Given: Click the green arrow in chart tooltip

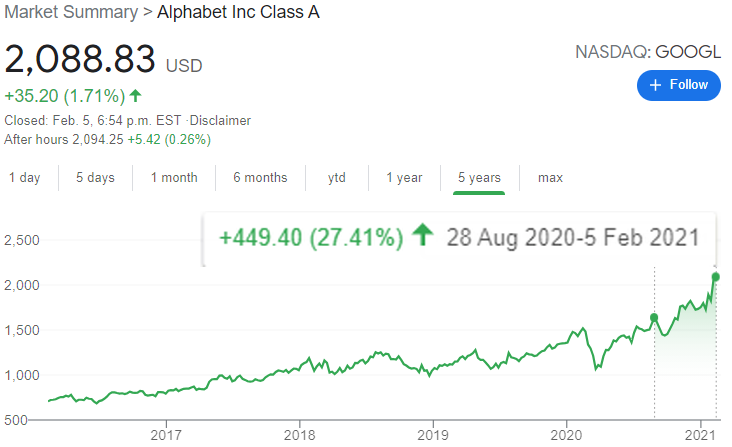Looking at the screenshot, I should [x=423, y=238].
